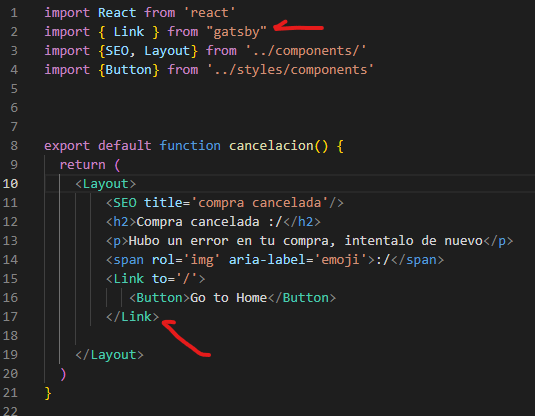Click line number 2 in the gutter
This screenshot has width=535, height=416.
tap(14, 32)
